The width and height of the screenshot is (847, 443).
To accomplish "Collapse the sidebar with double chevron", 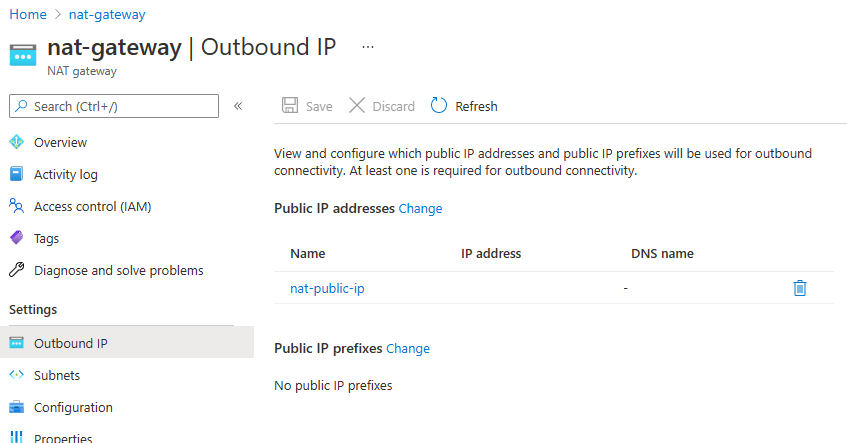I will [238, 106].
